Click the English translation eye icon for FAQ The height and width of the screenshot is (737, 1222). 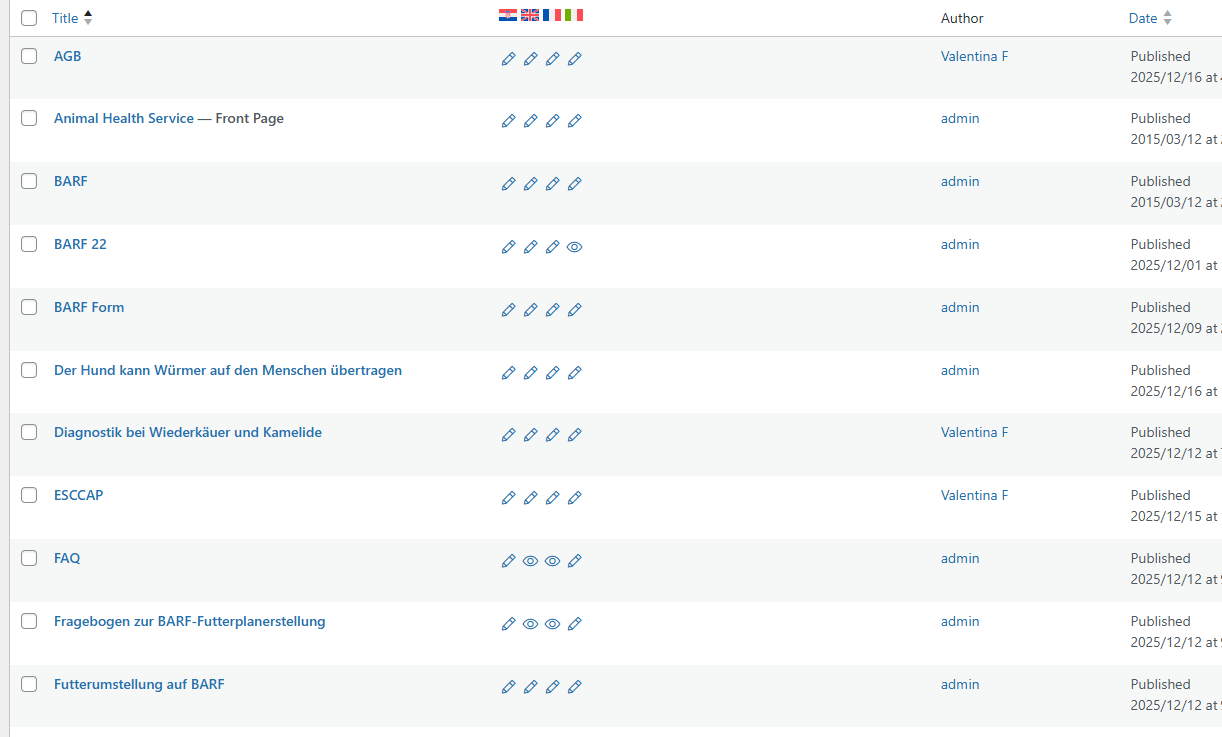coord(530,561)
